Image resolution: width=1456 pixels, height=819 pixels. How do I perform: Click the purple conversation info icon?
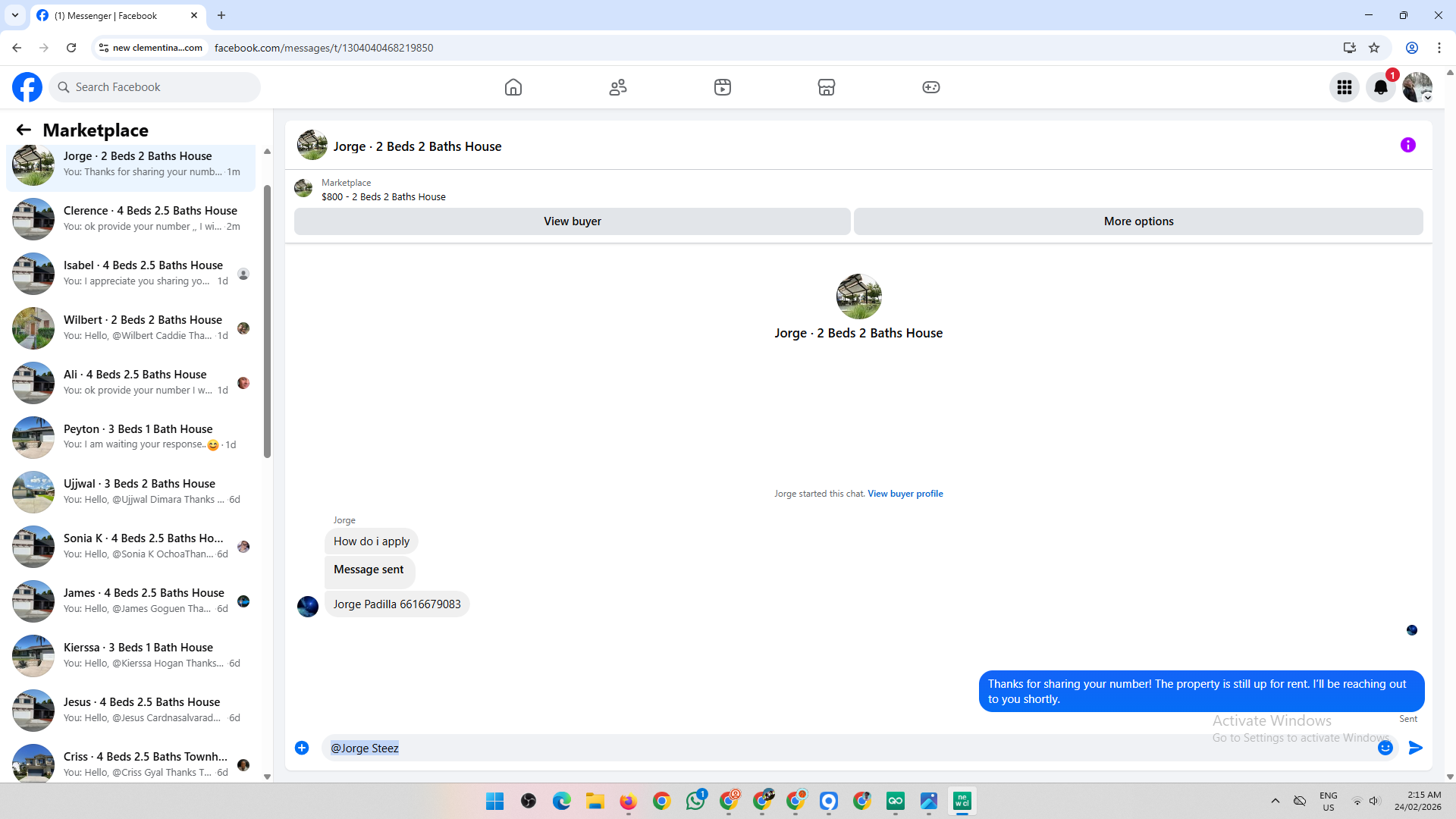point(1408,145)
